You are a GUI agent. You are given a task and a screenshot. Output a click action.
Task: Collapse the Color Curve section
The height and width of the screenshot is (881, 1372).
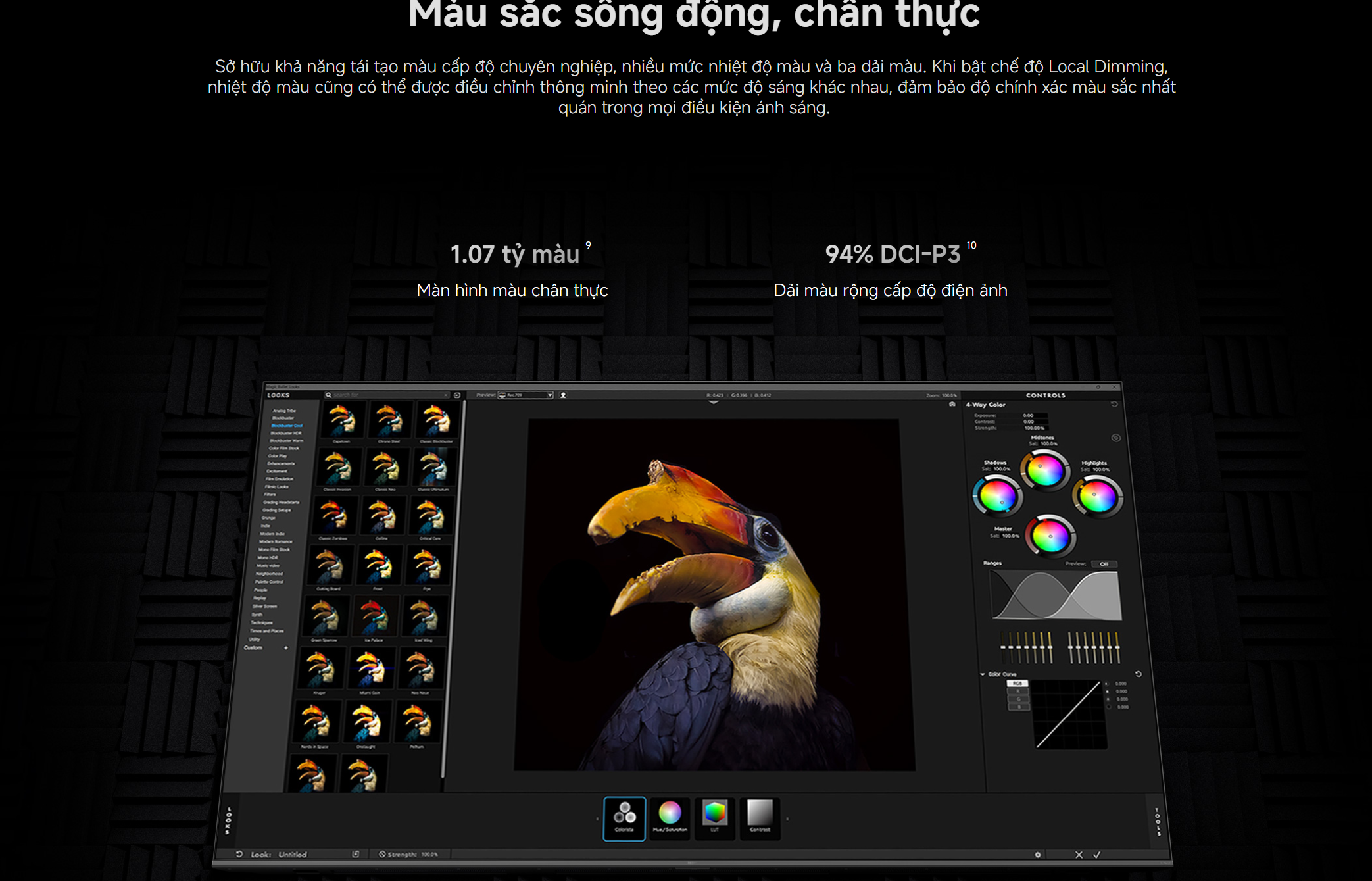coord(983,674)
